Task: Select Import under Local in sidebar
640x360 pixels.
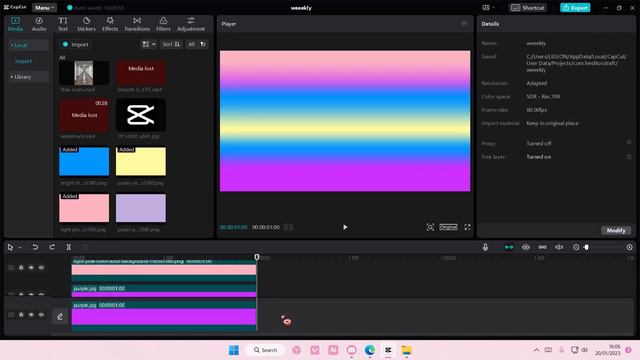Action: pyautogui.click(x=23, y=61)
